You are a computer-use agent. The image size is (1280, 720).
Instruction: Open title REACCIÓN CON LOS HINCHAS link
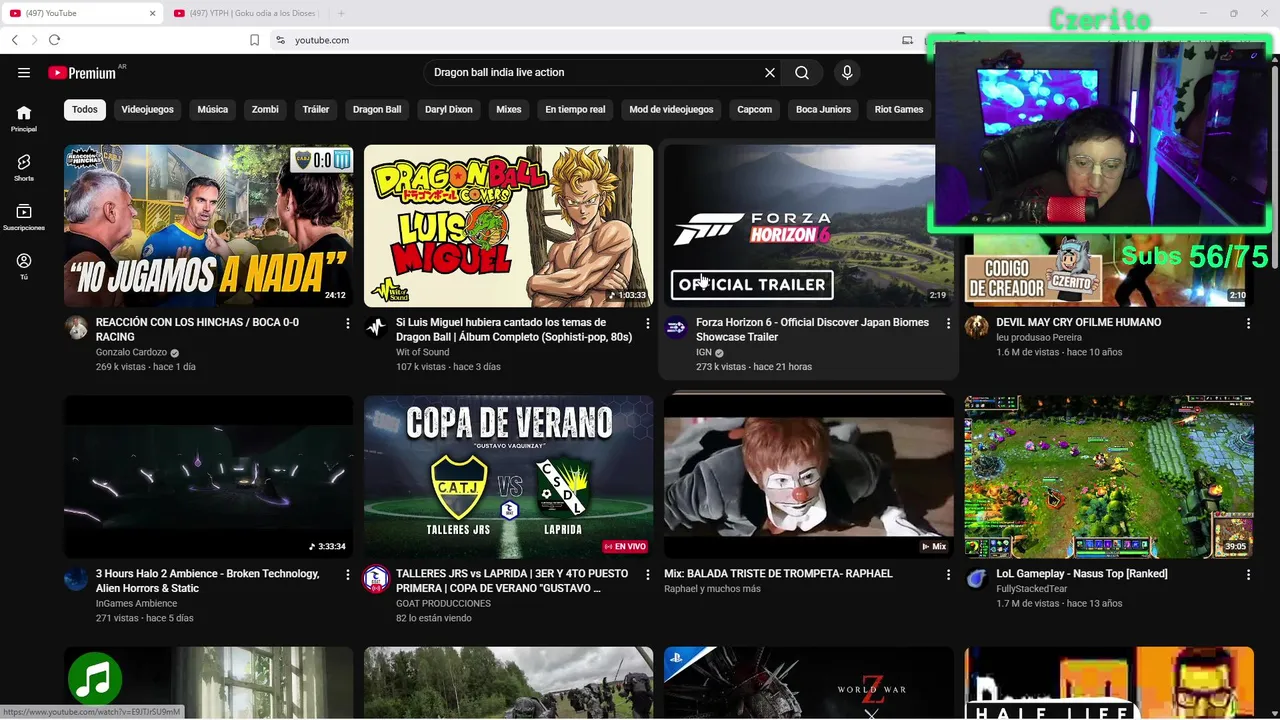pyautogui.click(x=197, y=330)
